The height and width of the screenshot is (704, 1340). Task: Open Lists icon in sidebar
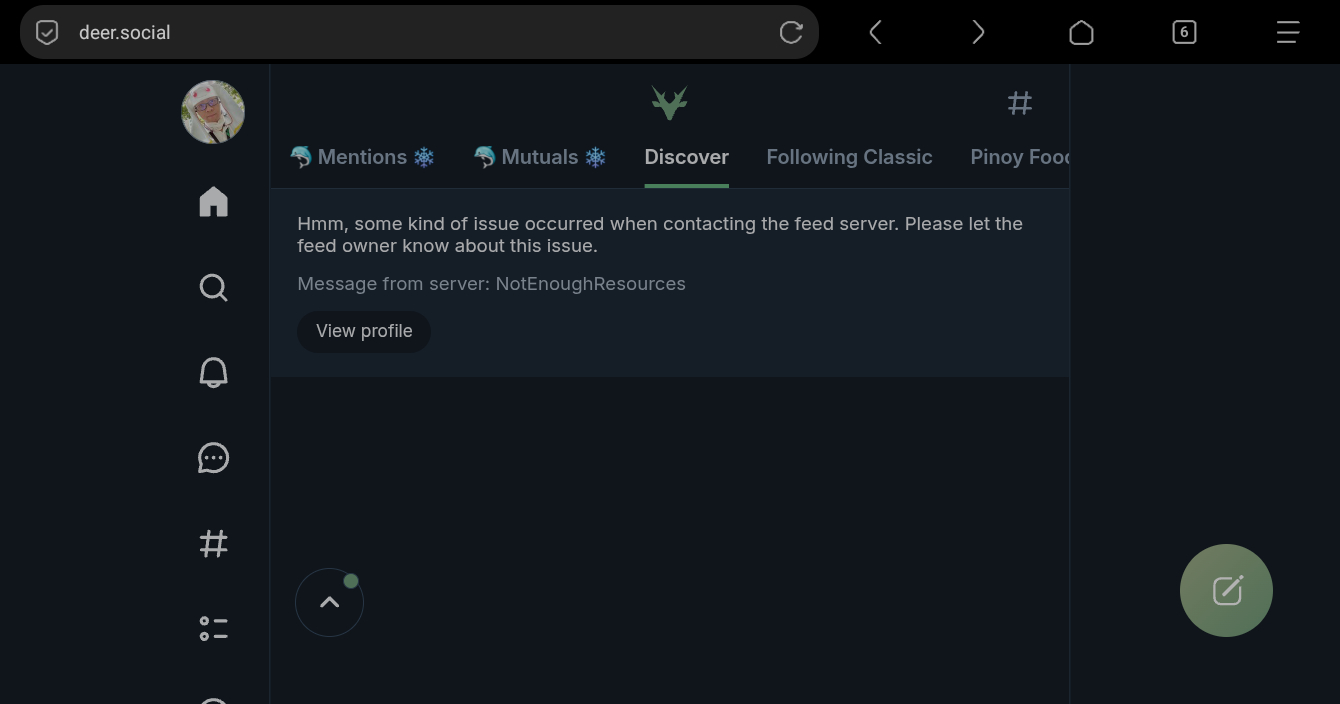tap(213, 628)
